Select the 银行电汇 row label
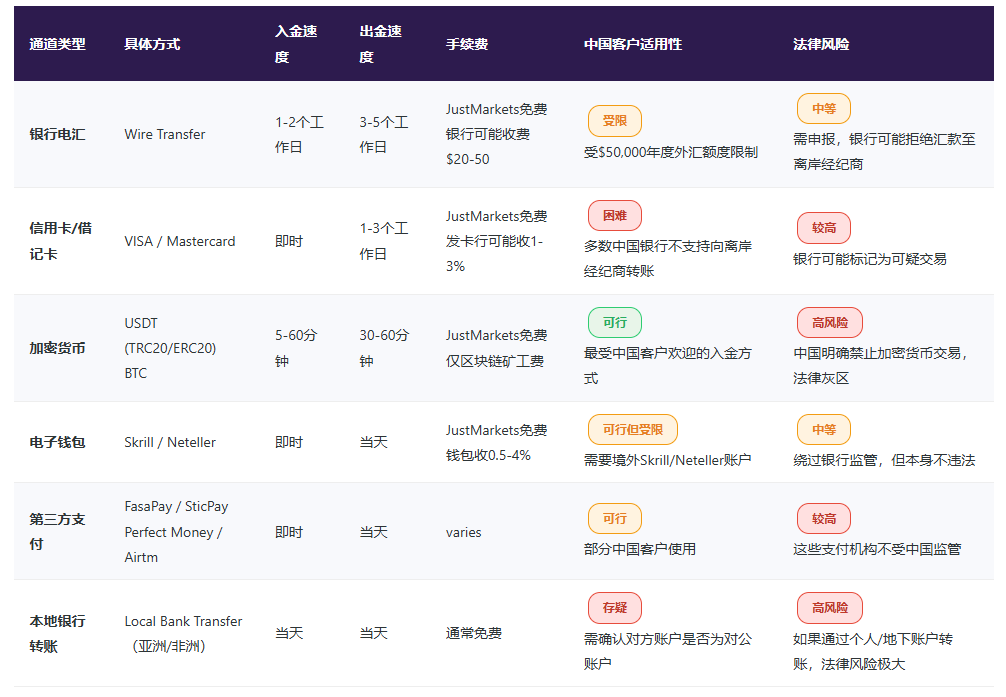 point(57,134)
